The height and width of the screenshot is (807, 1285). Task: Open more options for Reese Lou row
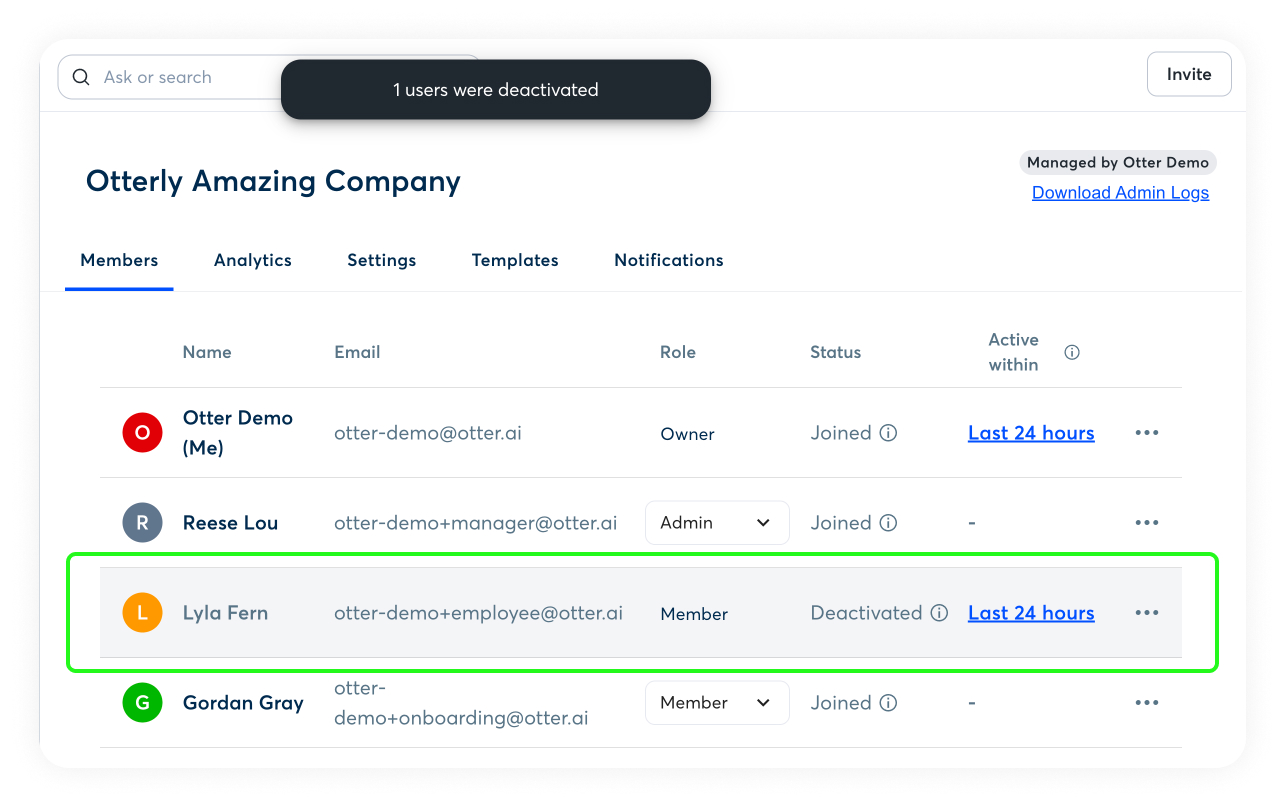tap(1146, 523)
